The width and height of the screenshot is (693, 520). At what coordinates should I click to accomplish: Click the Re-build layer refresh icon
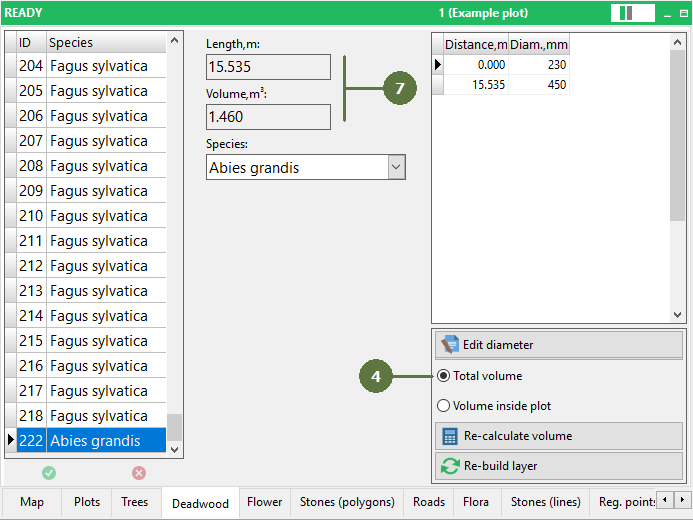(450, 466)
